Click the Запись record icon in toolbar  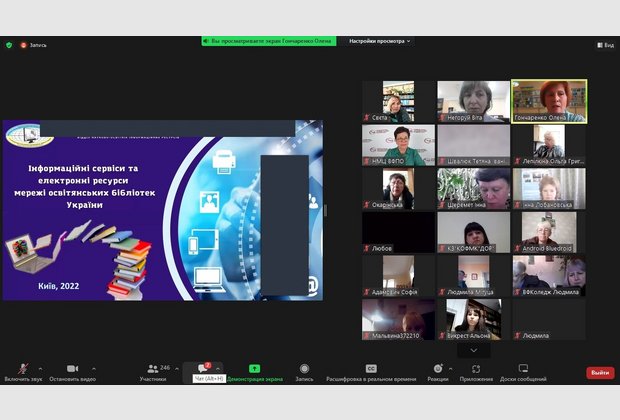click(304, 369)
